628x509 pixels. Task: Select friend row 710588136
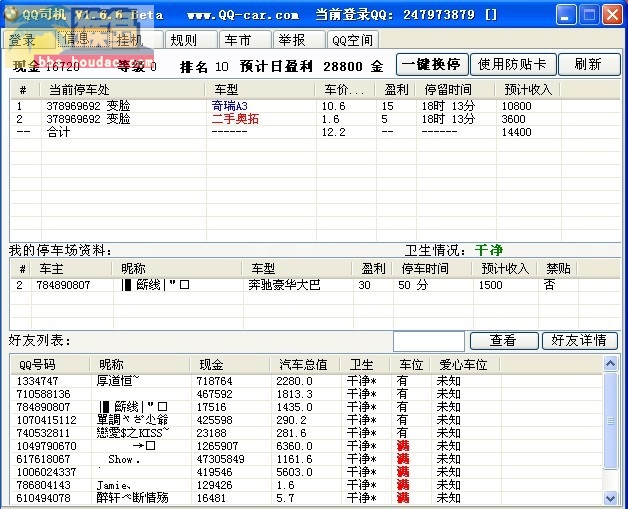[x=306, y=394]
